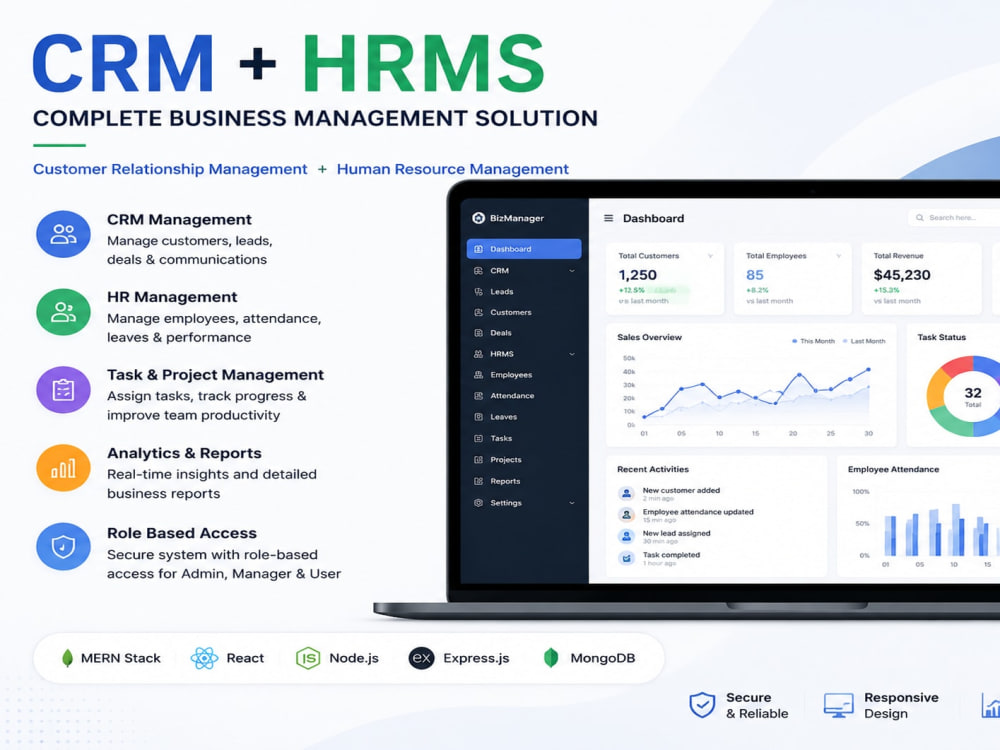This screenshot has width=1000, height=750.
Task: Click the Secure & Reliable shield icon
Action: (702, 705)
